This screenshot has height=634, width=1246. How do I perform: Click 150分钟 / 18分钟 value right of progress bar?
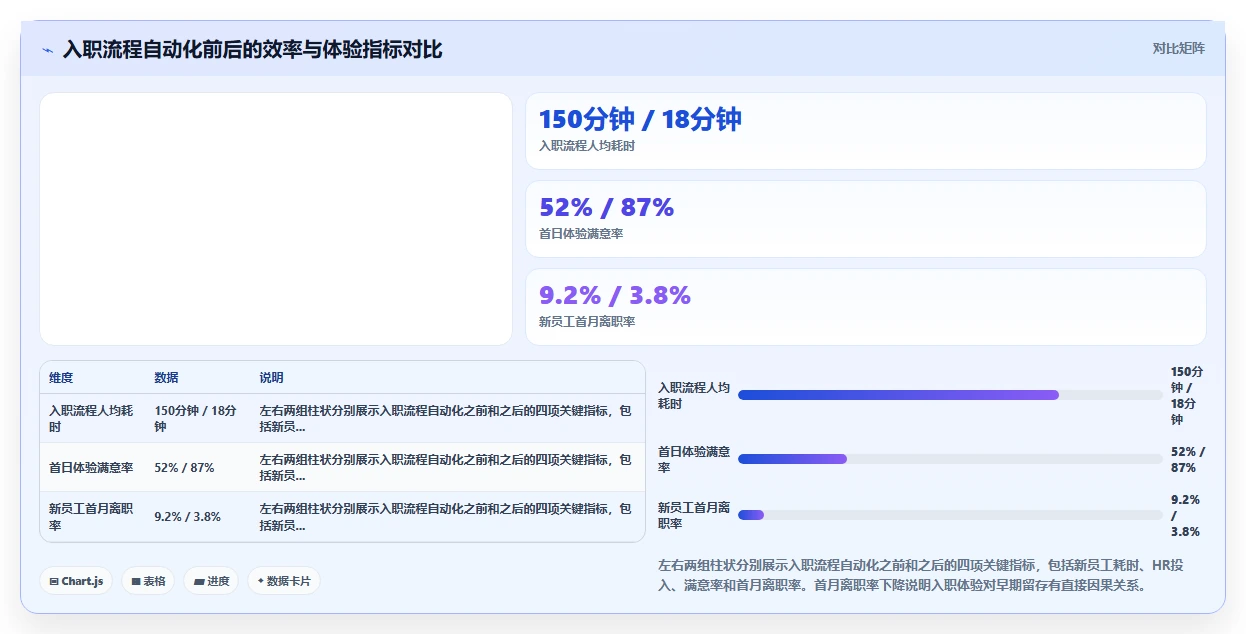click(x=1188, y=395)
